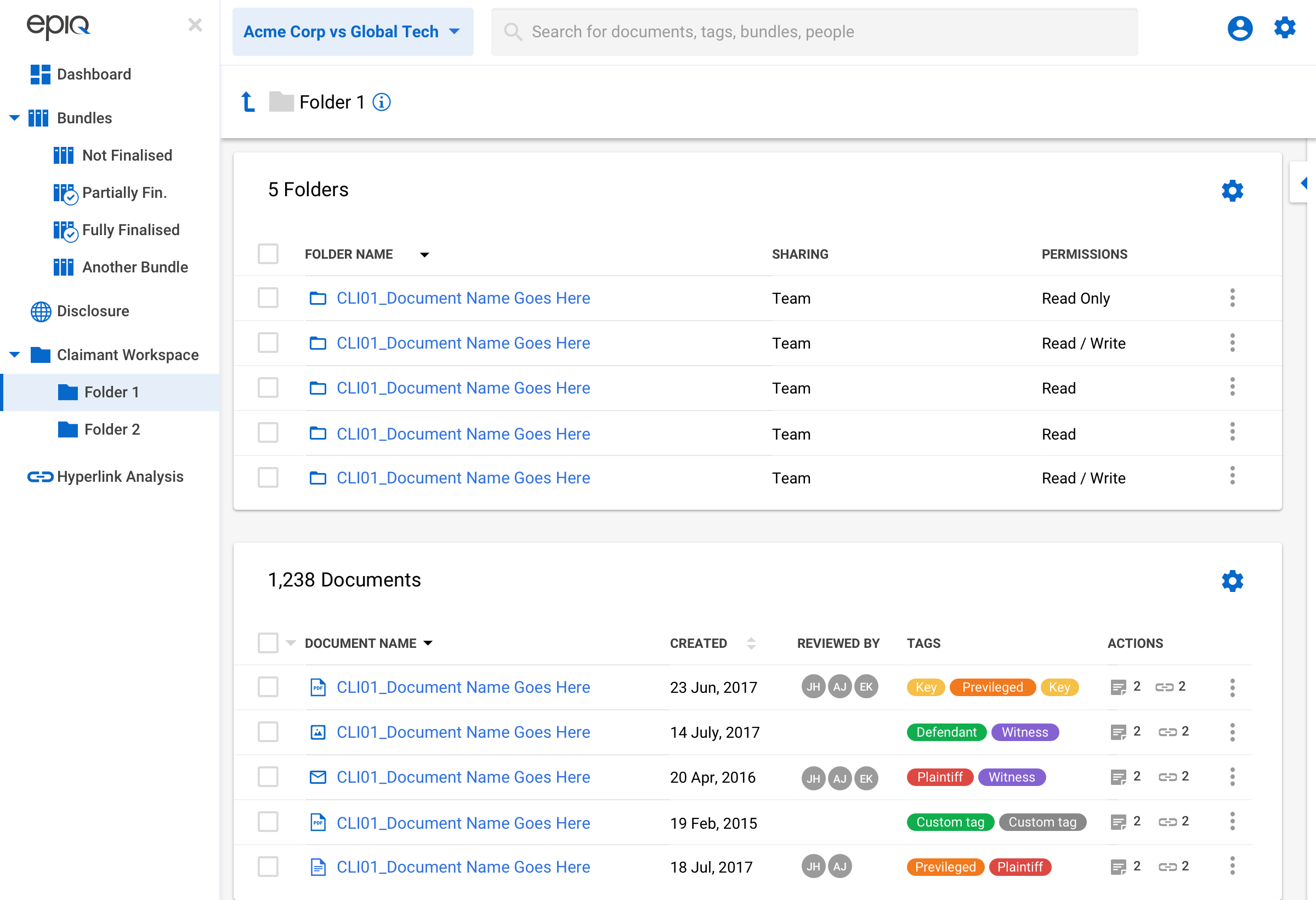
Task: Click the up-one-level arrow icon
Action: click(x=248, y=102)
